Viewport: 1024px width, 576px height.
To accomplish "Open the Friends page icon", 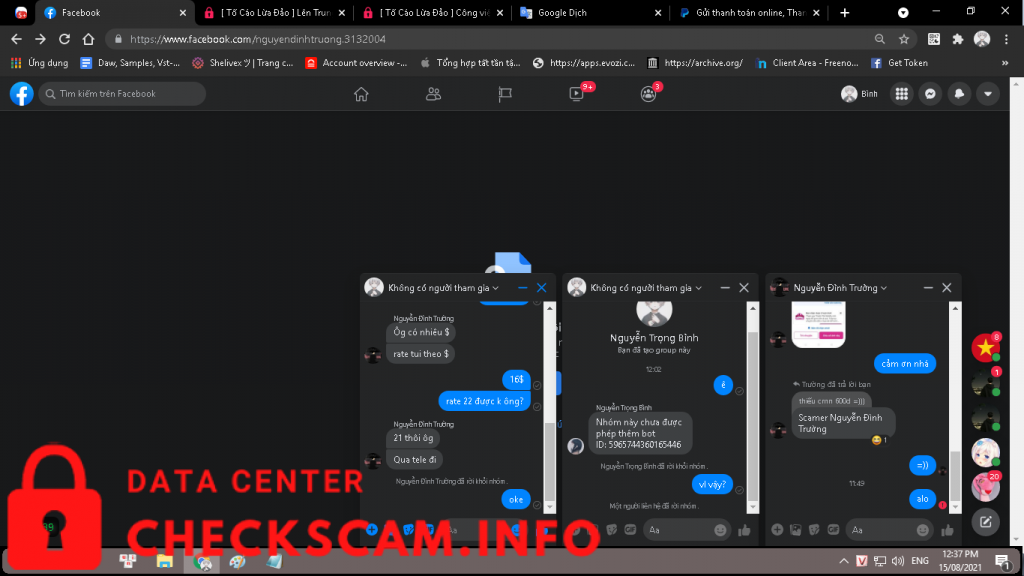I will 433,94.
